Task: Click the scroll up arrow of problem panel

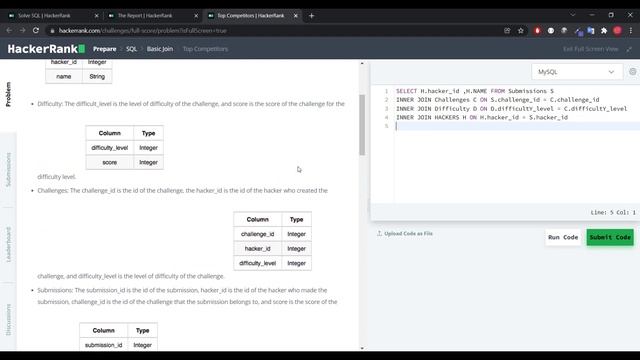Action: pos(362,63)
